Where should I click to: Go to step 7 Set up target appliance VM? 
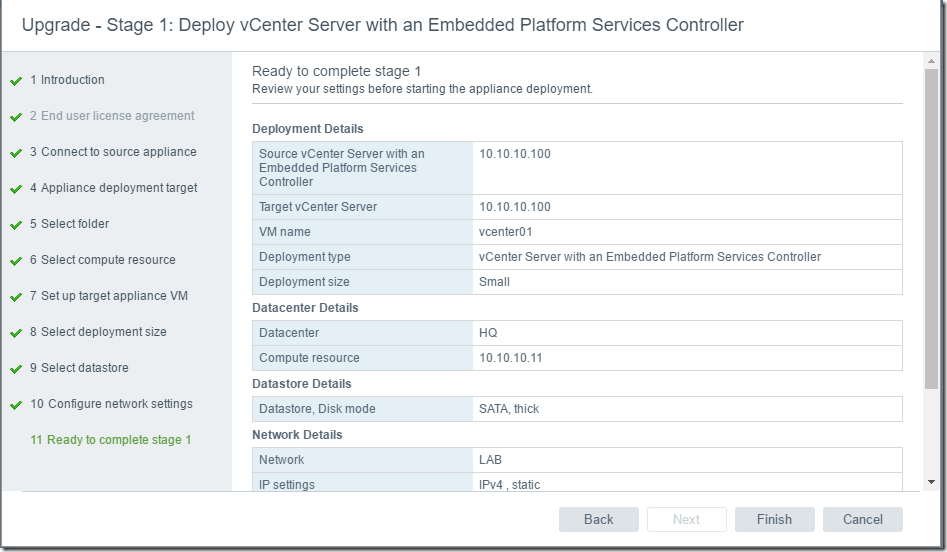pos(109,296)
